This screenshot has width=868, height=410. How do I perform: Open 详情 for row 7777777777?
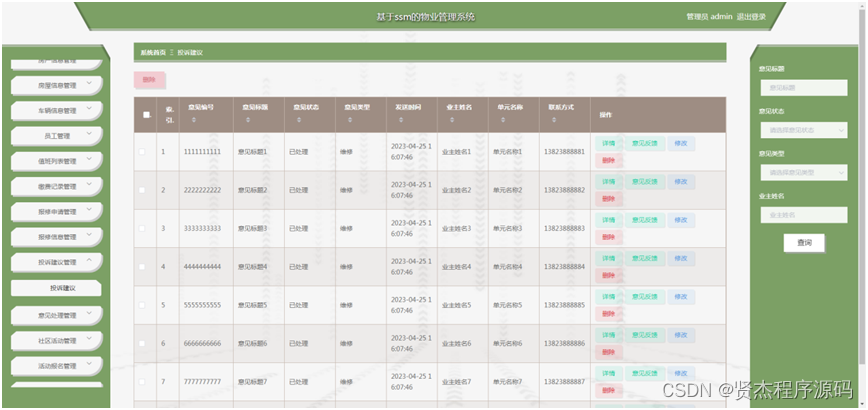[609, 373]
